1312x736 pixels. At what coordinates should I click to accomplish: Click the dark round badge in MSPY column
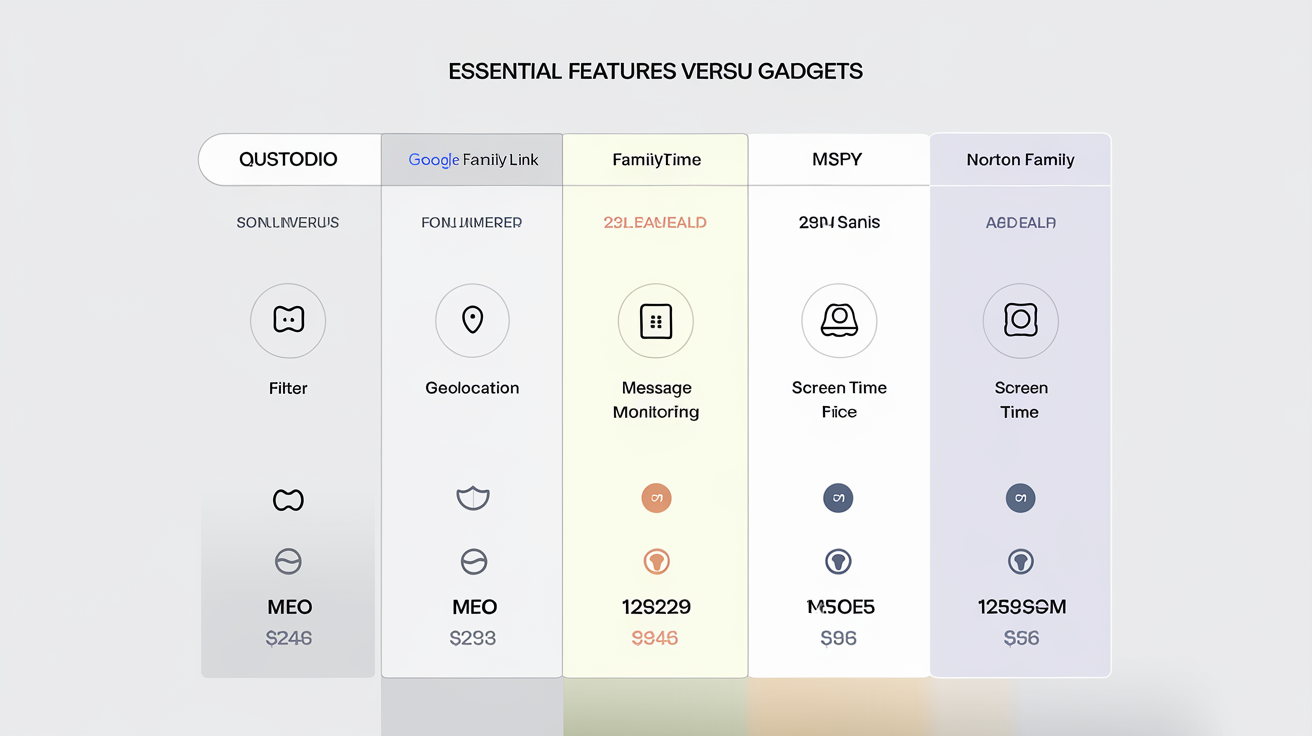(838, 498)
